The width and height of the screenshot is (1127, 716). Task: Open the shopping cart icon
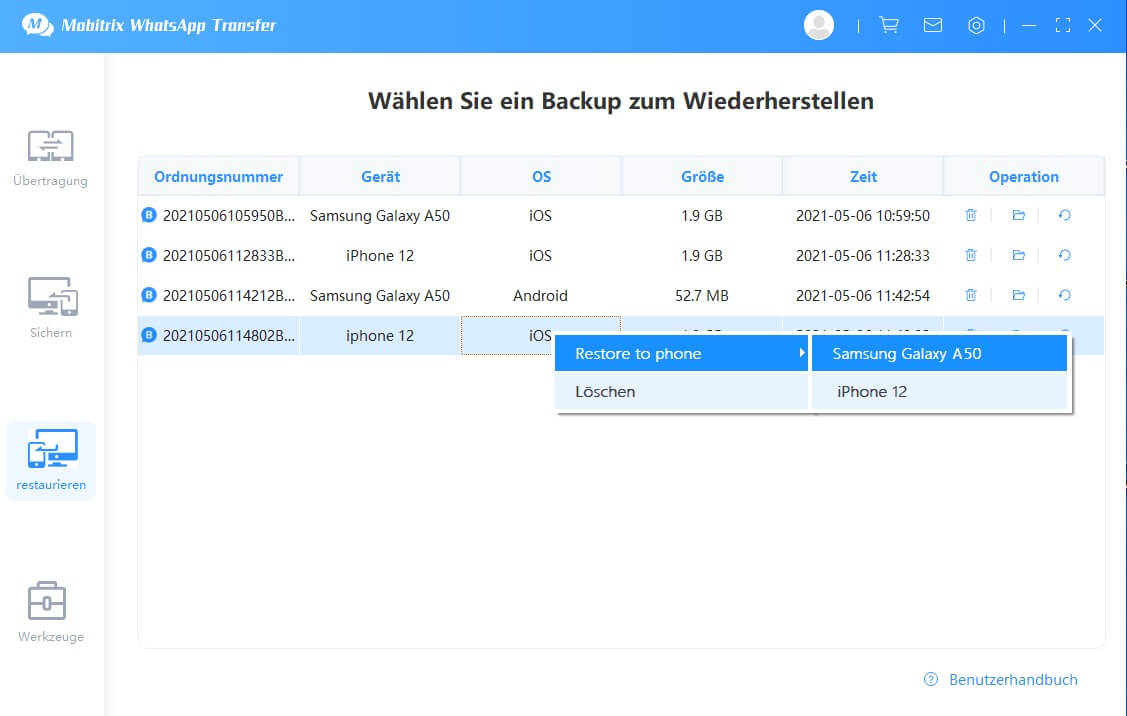[x=888, y=26]
